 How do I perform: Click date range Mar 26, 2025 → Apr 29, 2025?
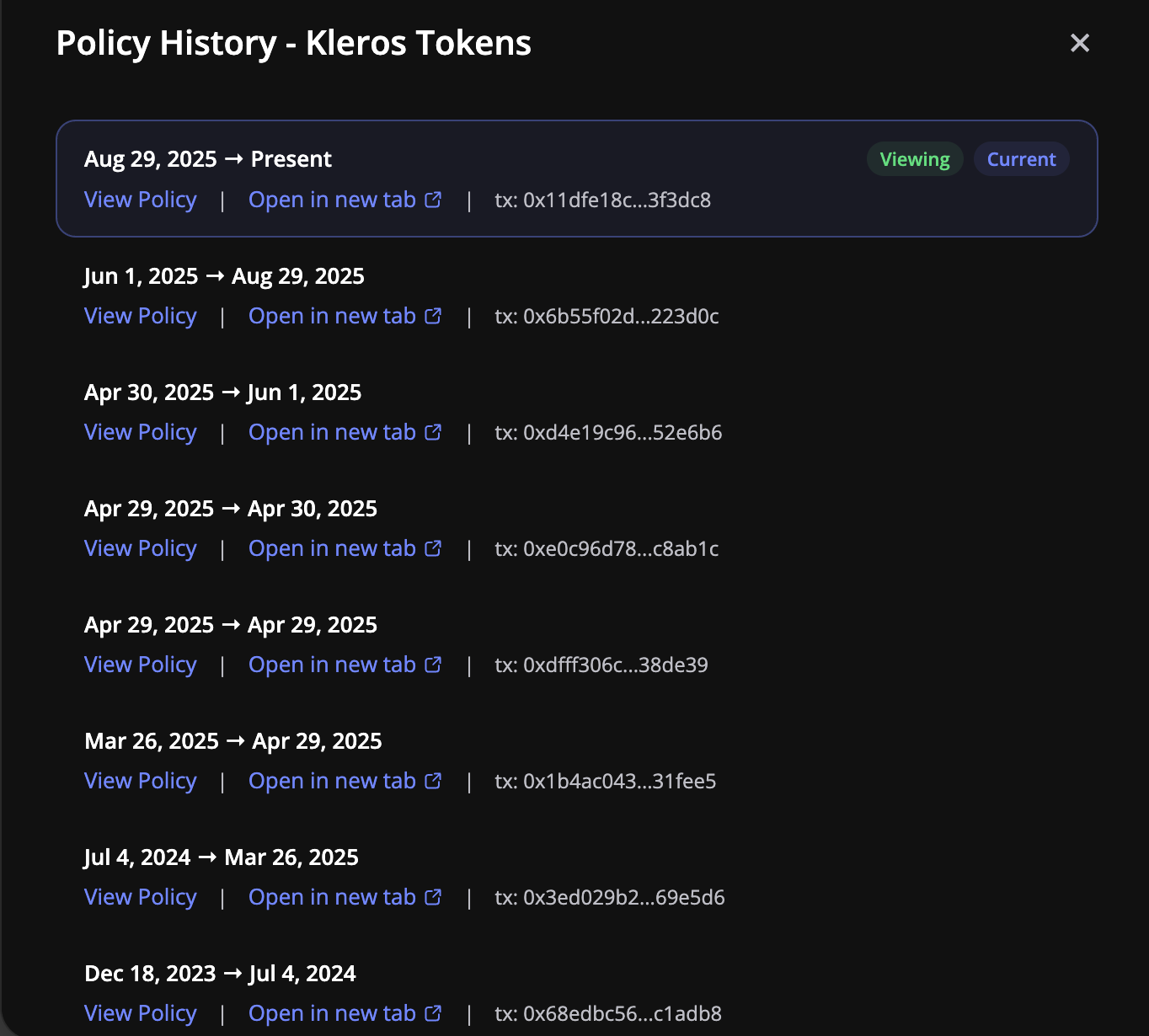coord(233,741)
